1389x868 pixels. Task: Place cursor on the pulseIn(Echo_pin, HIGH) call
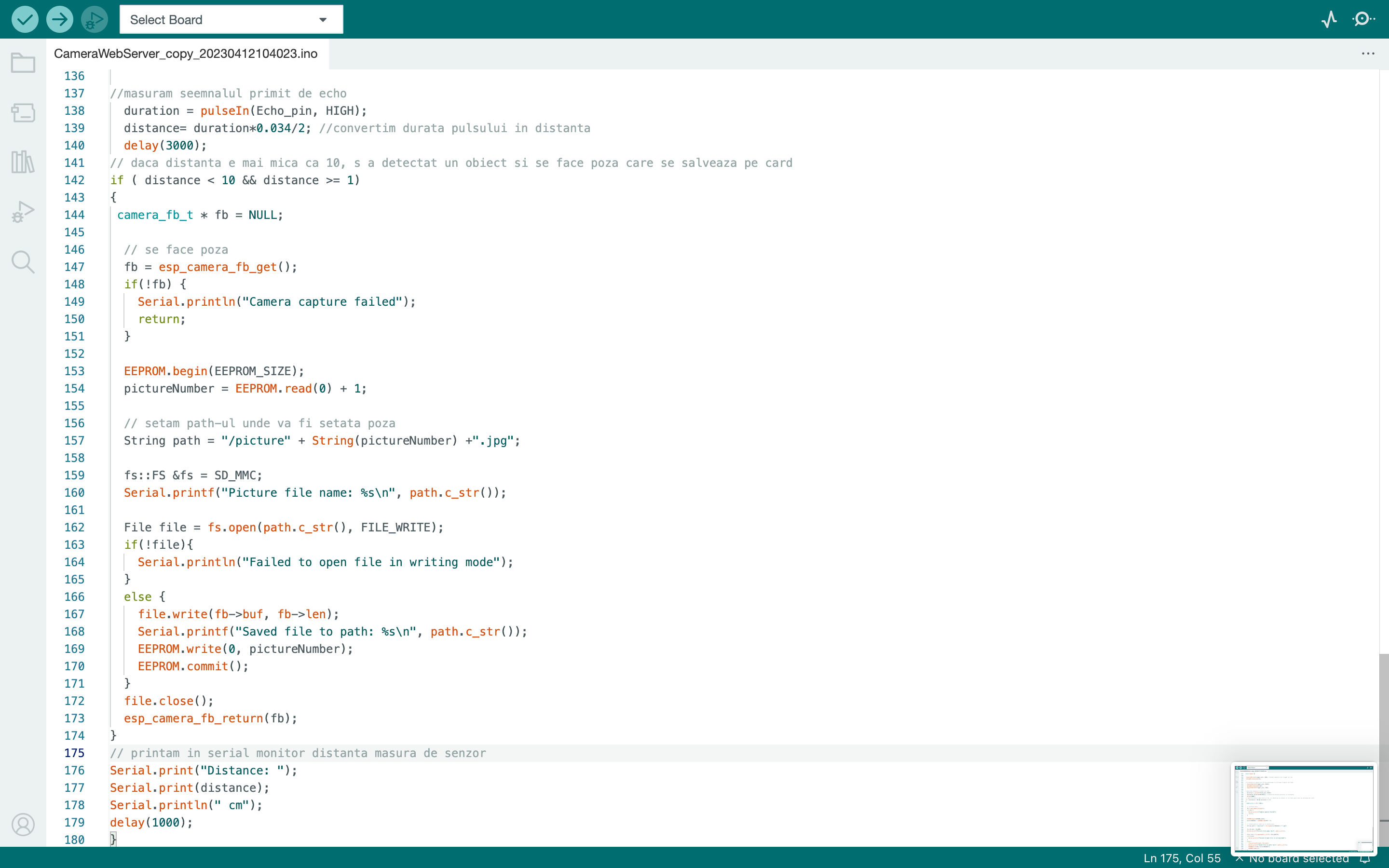(280, 111)
